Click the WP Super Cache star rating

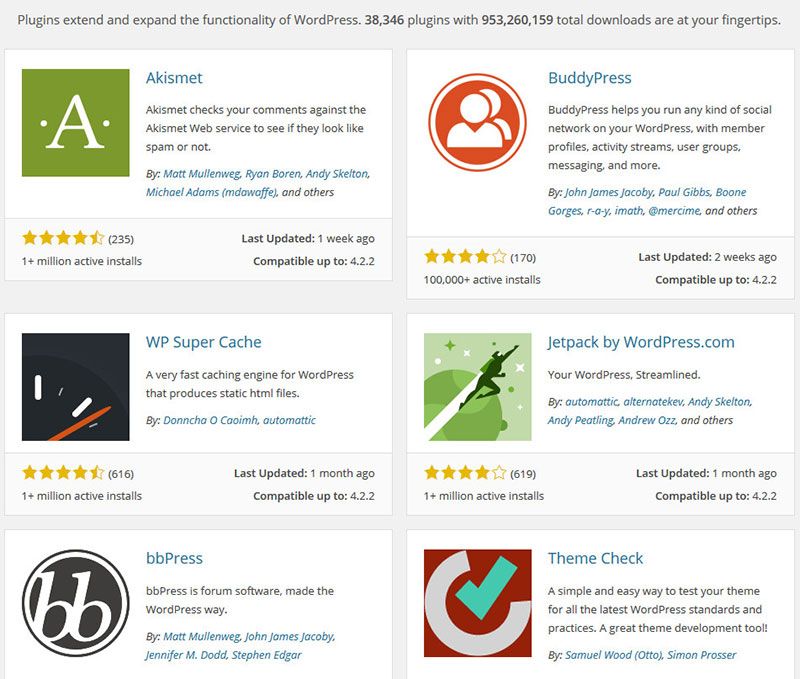63,473
